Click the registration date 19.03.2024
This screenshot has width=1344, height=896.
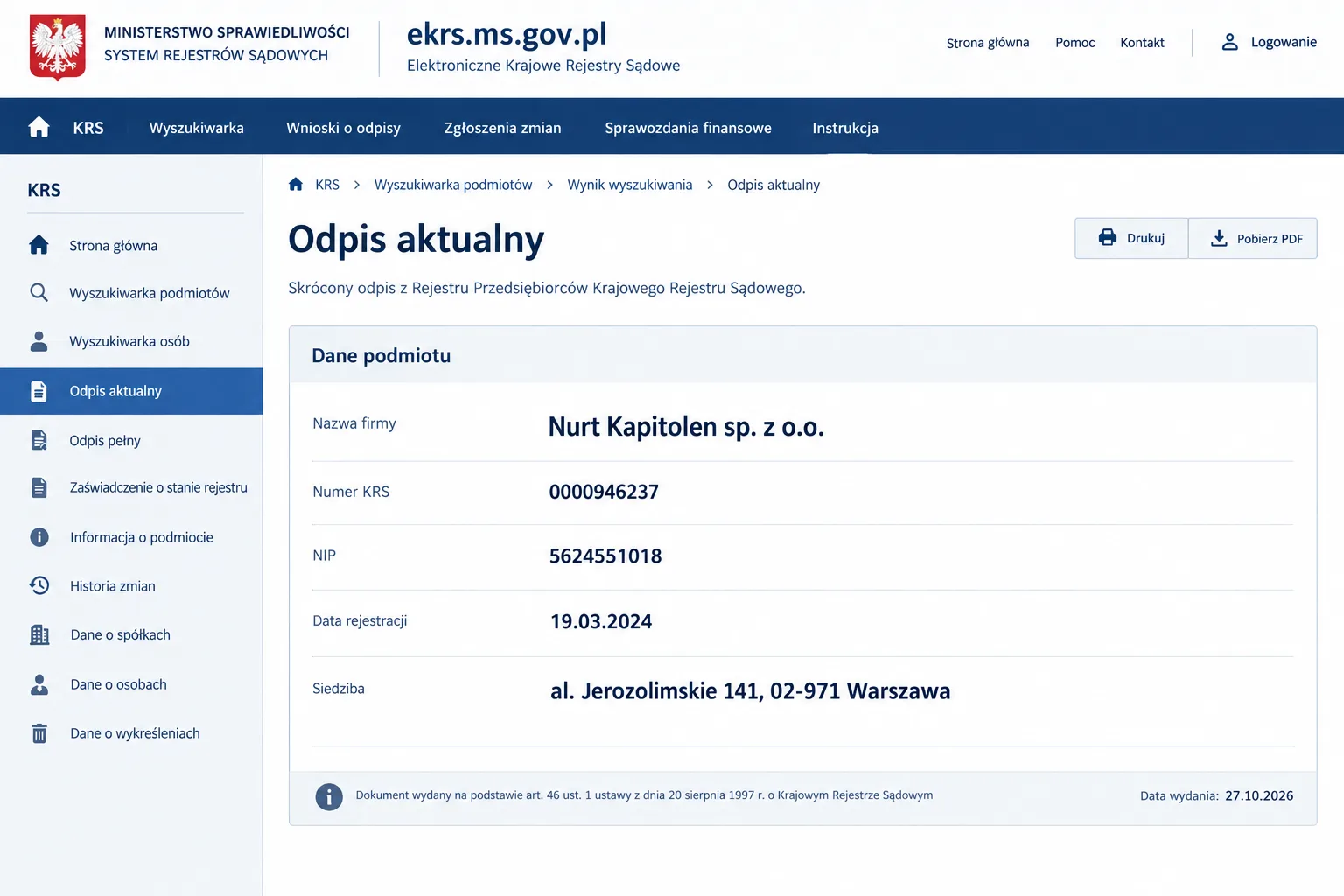[x=601, y=622]
